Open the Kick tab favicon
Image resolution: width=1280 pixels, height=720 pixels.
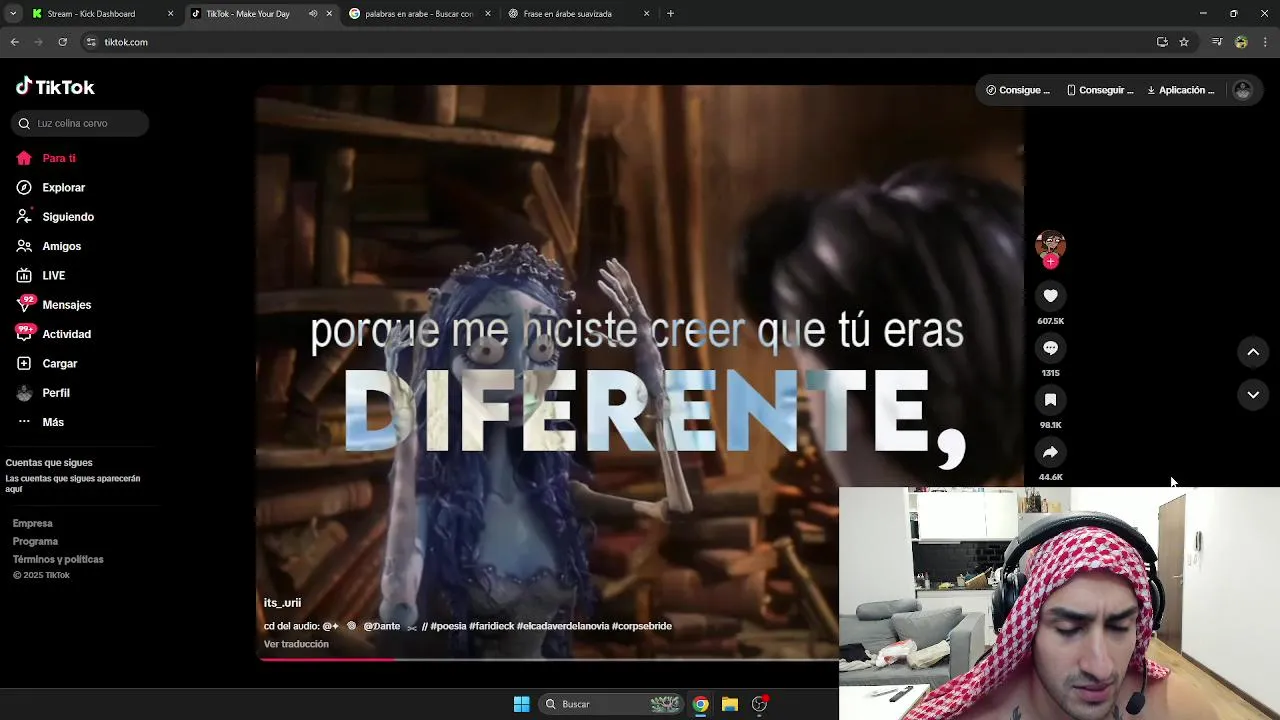(37, 14)
